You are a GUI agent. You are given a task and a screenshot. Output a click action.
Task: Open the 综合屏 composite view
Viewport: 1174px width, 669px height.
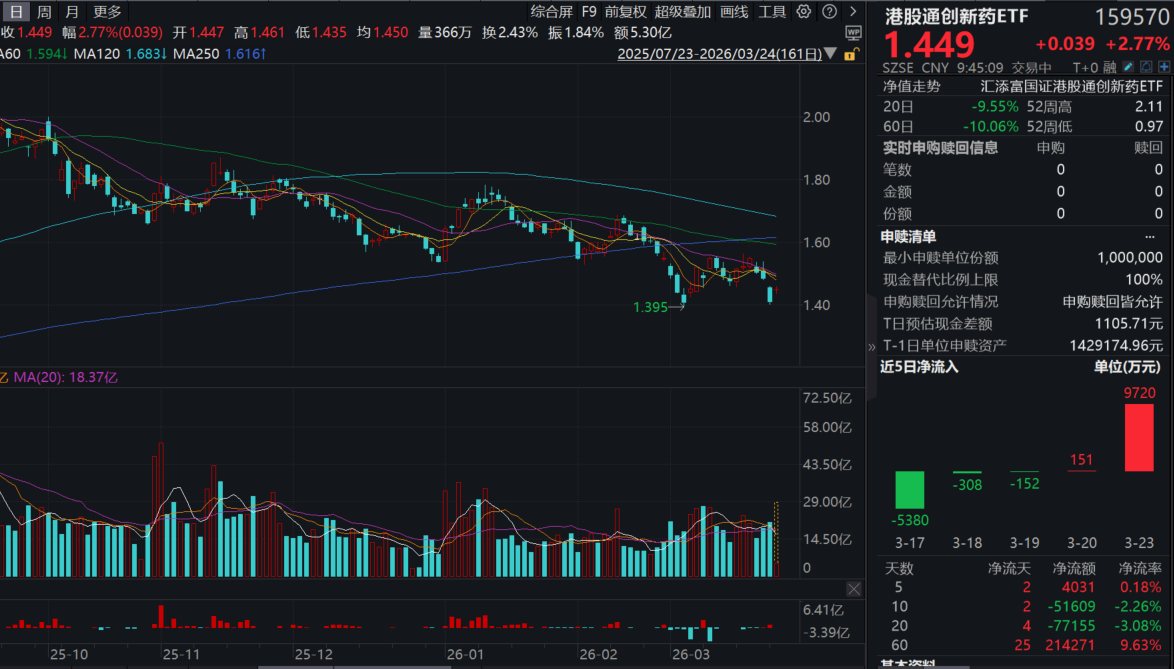point(551,12)
